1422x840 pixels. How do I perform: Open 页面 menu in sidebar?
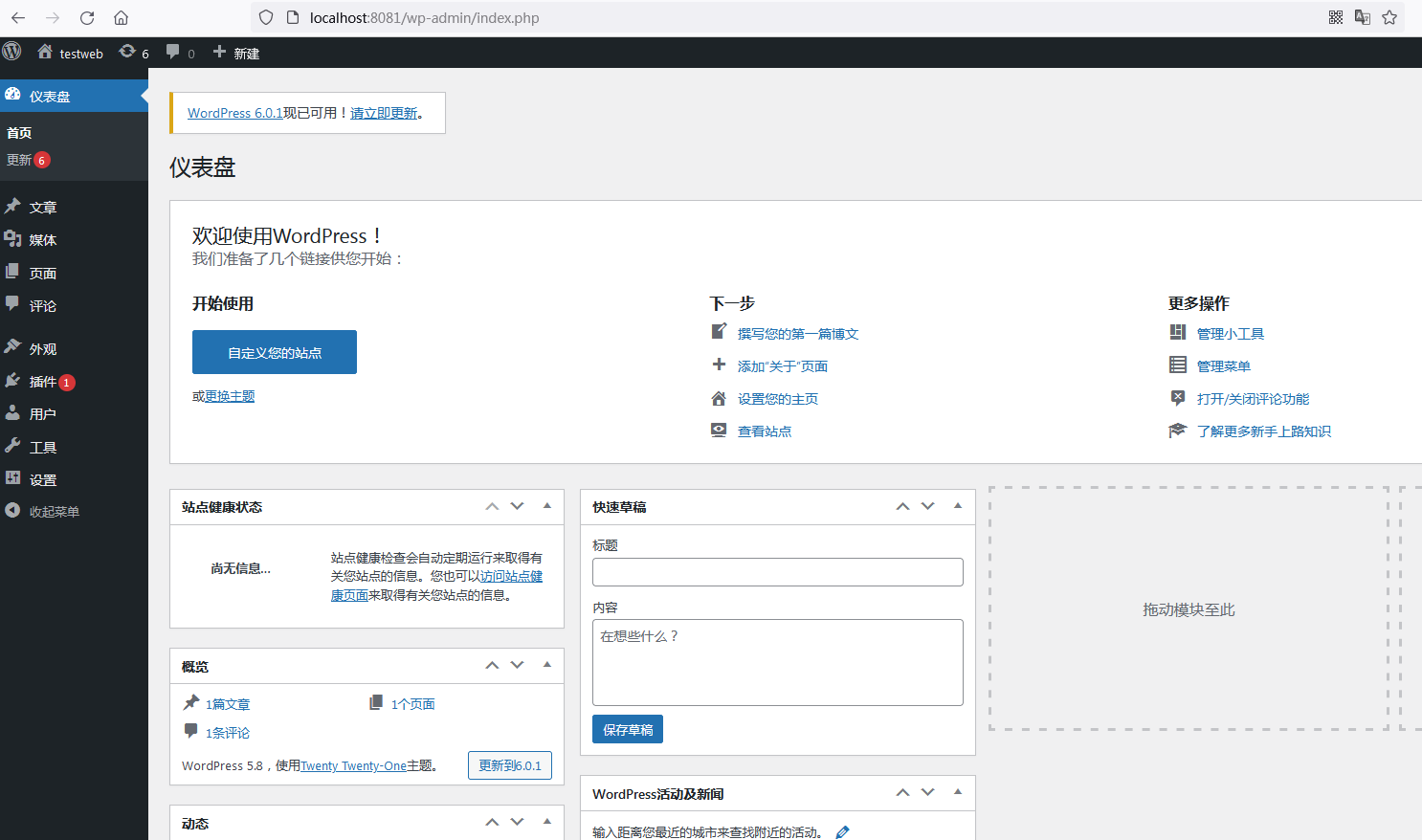click(74, 273)
